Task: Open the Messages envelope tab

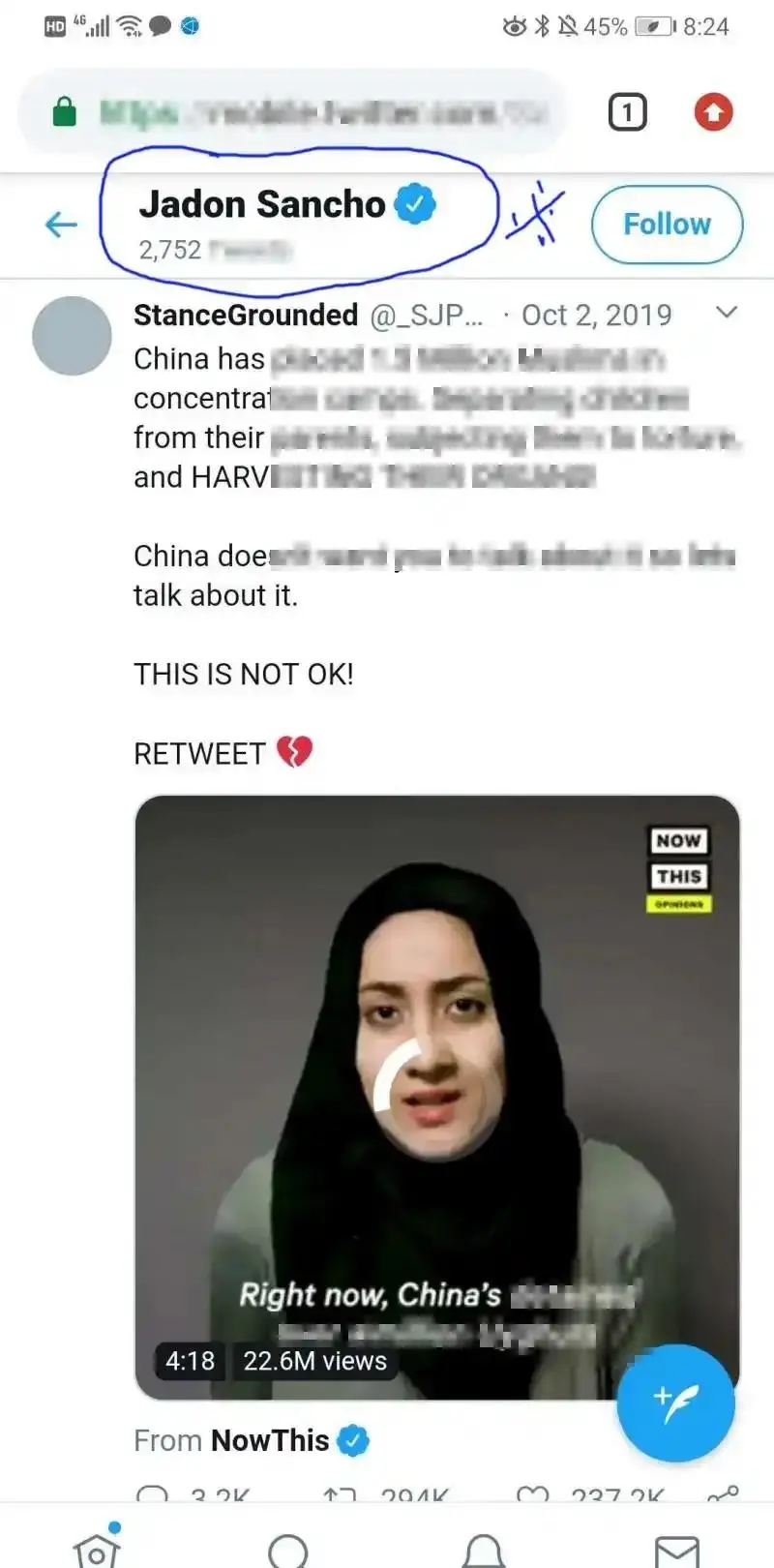Action: click(x=677, y=1551)
